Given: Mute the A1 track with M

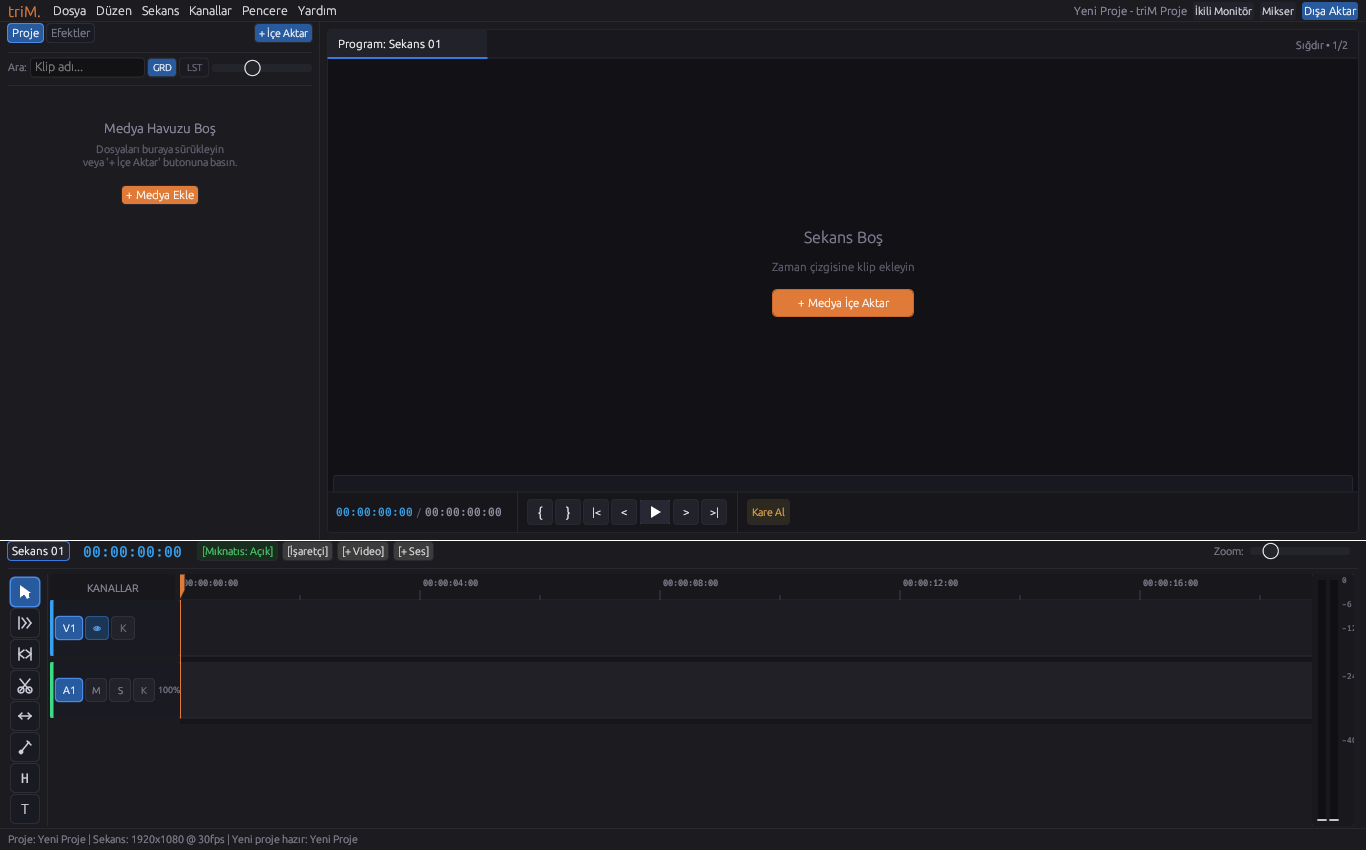Looking at the screenshot, I should [x=96, y=690].
